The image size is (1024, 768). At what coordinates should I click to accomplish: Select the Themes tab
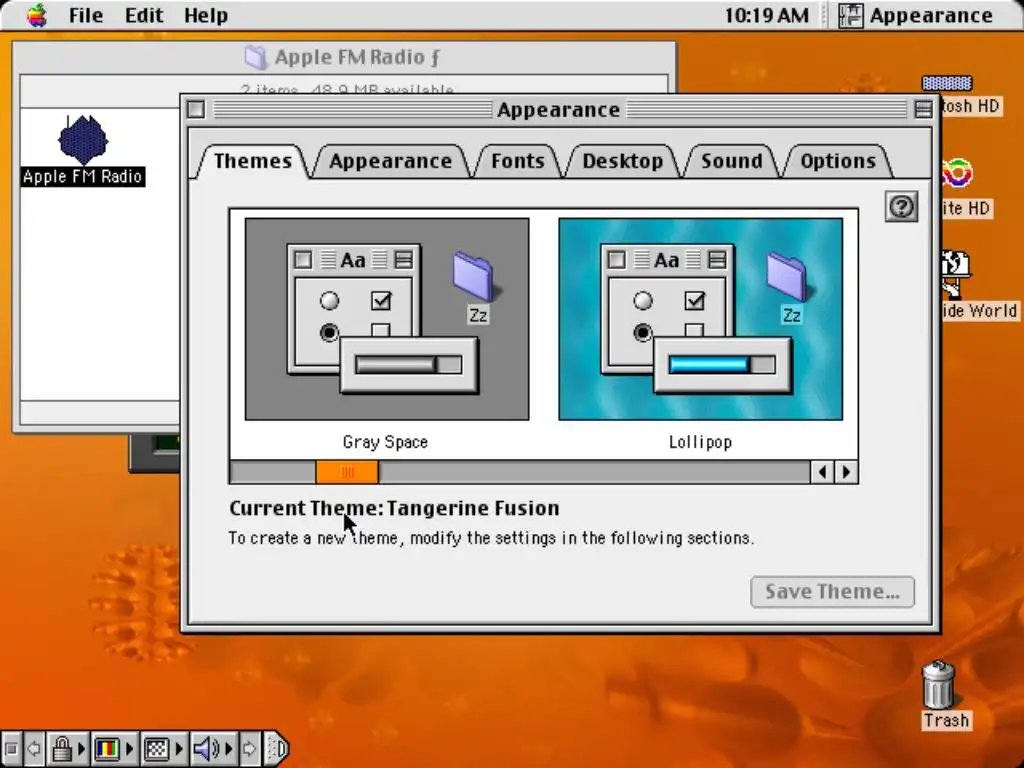pos(253,161)
